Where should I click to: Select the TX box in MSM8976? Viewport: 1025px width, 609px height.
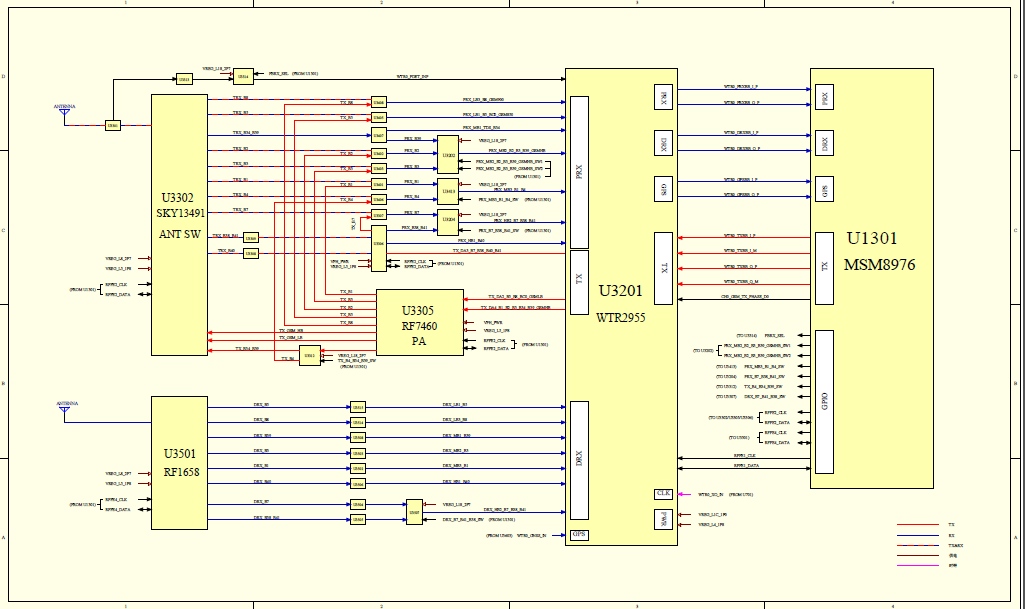[824, 268]
